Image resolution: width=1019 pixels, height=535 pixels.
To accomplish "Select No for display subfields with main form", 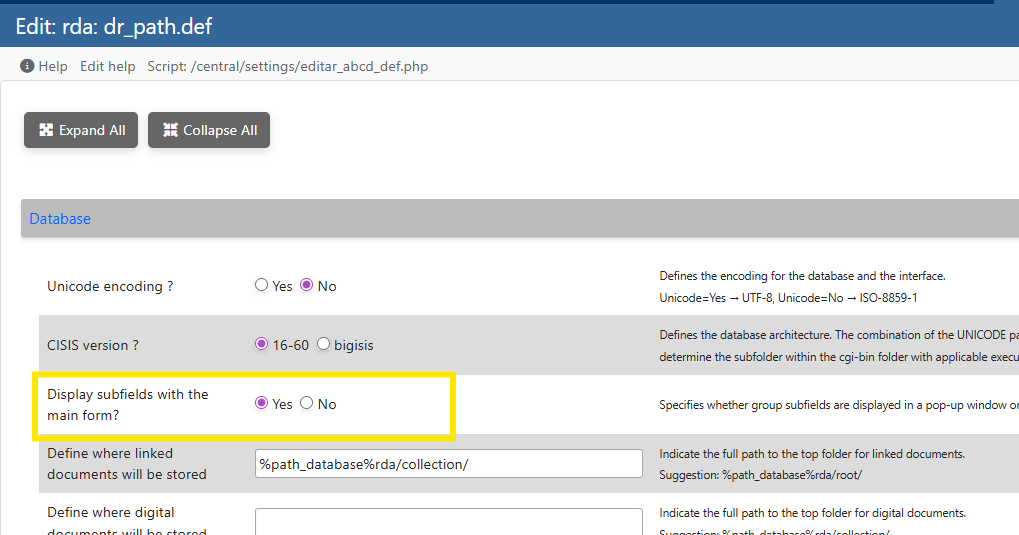I will 307,403.
